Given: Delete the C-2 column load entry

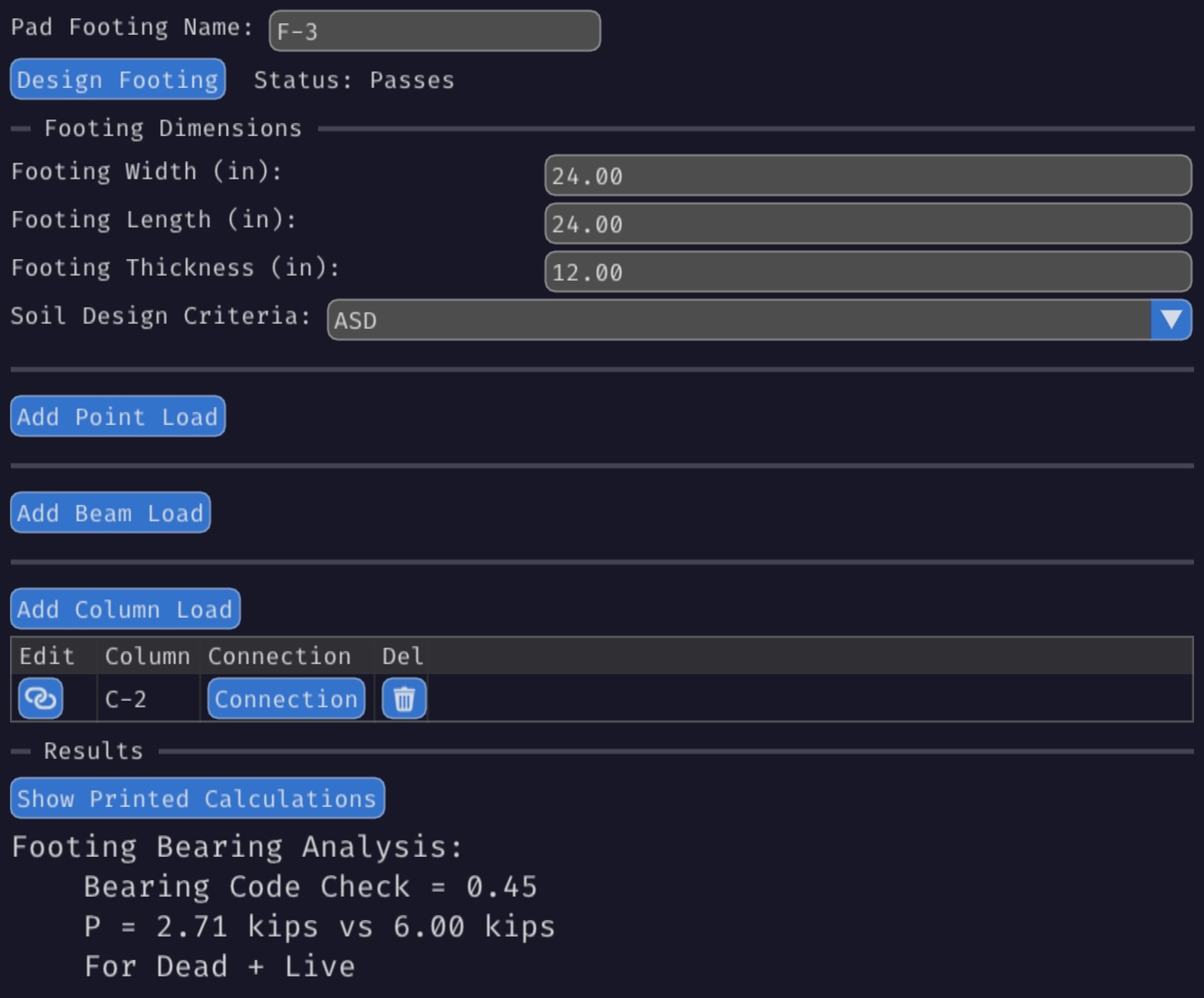Looking at the screenshot, I should [403, 698].
